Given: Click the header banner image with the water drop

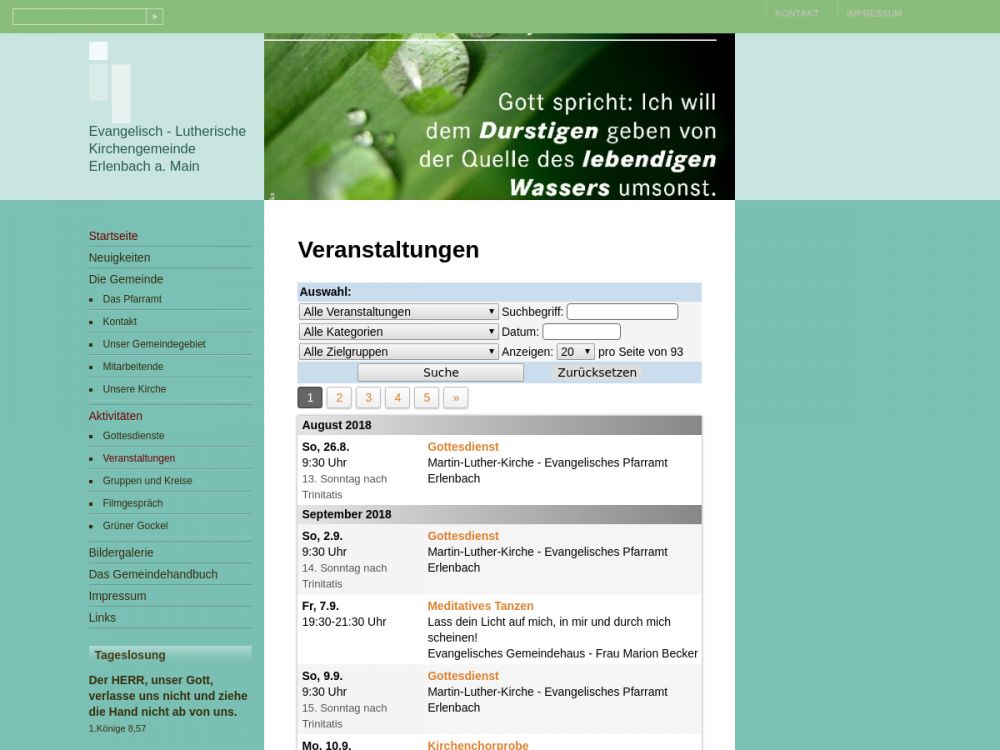Looking at the screenshot, I should click(499, 117).
